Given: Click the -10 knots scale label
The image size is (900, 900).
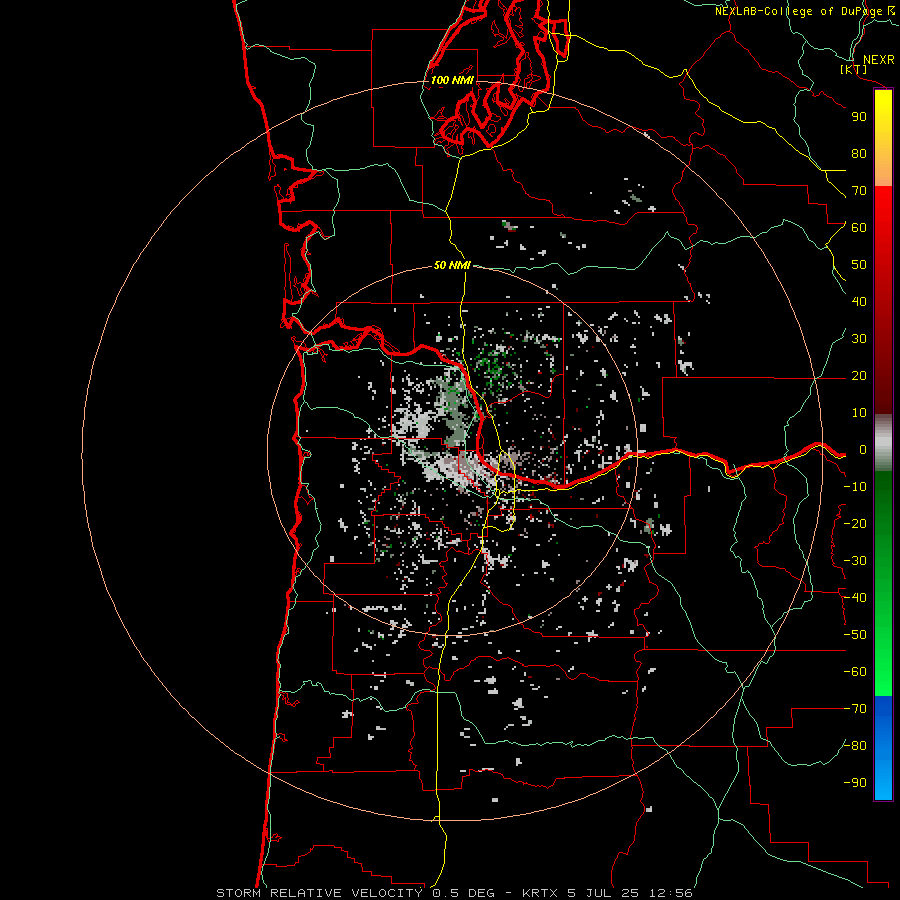Looking at the screenshot, I should (x=855, y=487).
